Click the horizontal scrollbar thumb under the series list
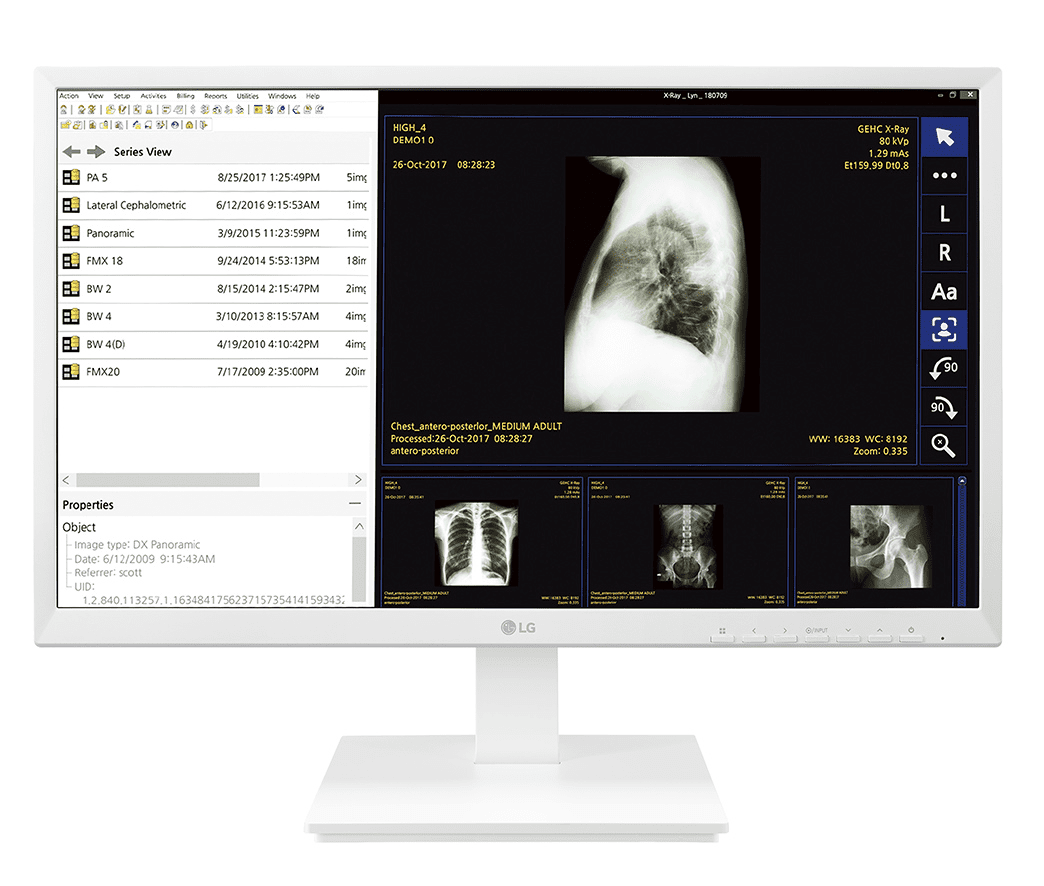The width and height of the screenshot is (1044, 886). pos(168,480)
